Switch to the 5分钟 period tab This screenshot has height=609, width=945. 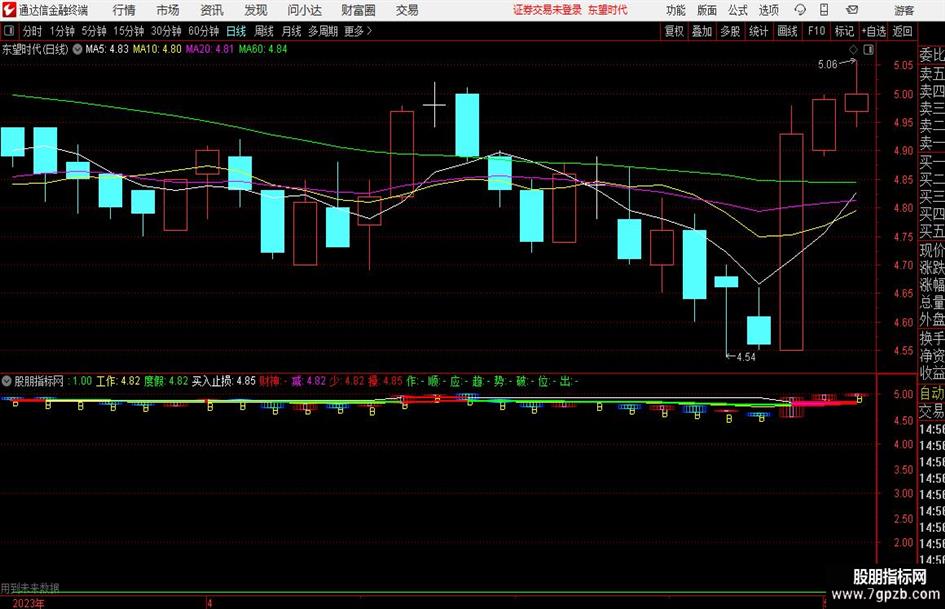coord(94,31)
